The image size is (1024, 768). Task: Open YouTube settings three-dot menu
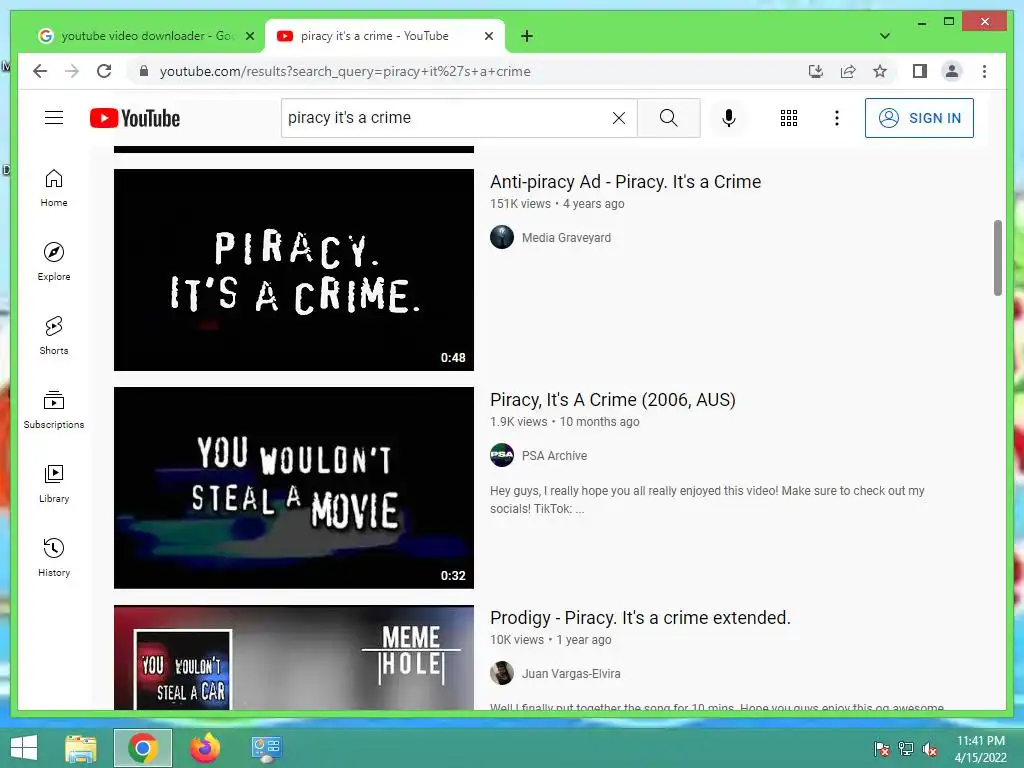(x=837, y=118)
